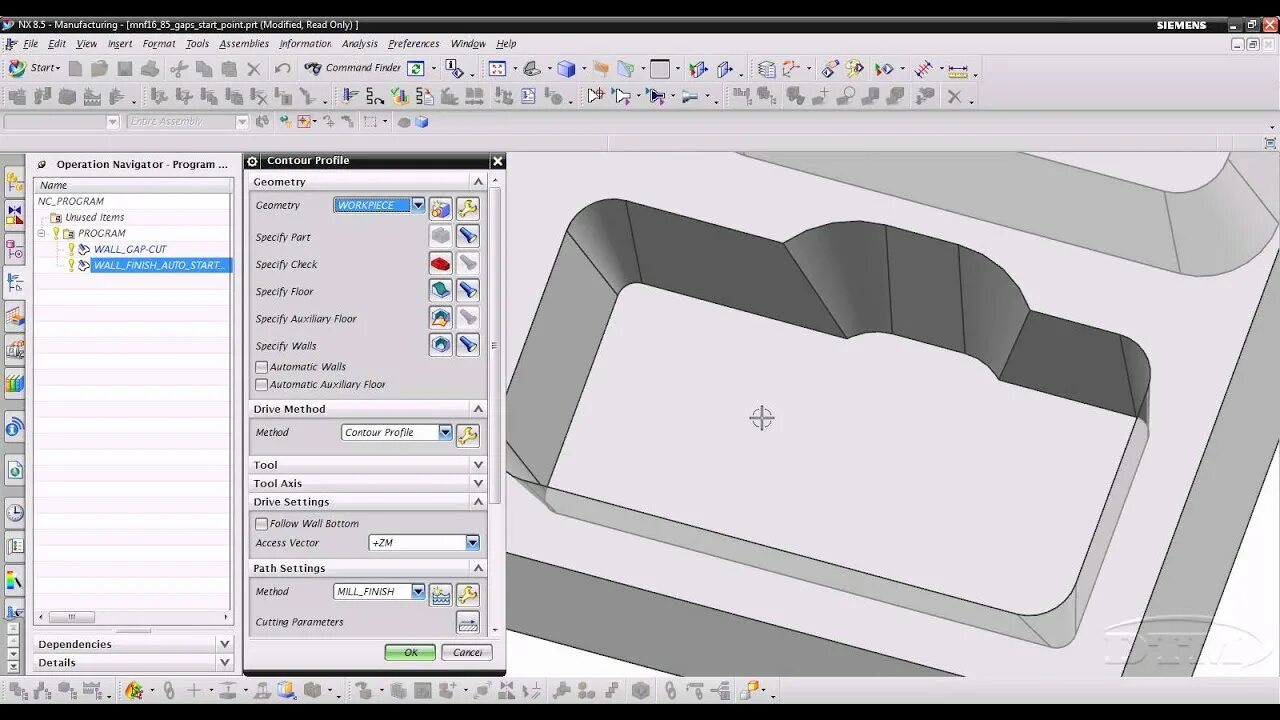Click the Contour Profile dialog gear icon
This screenshot has width=1280, height=720.
click(x=253, y=161)
